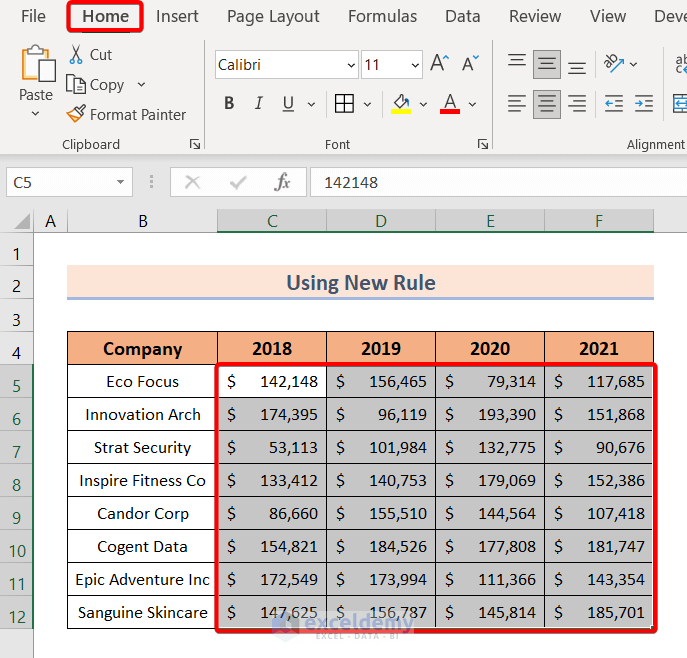Image resolution: width=687 pixels, height=658 pixels.
Task: Click the Paste clipboard icon
Action: (36, 65)
